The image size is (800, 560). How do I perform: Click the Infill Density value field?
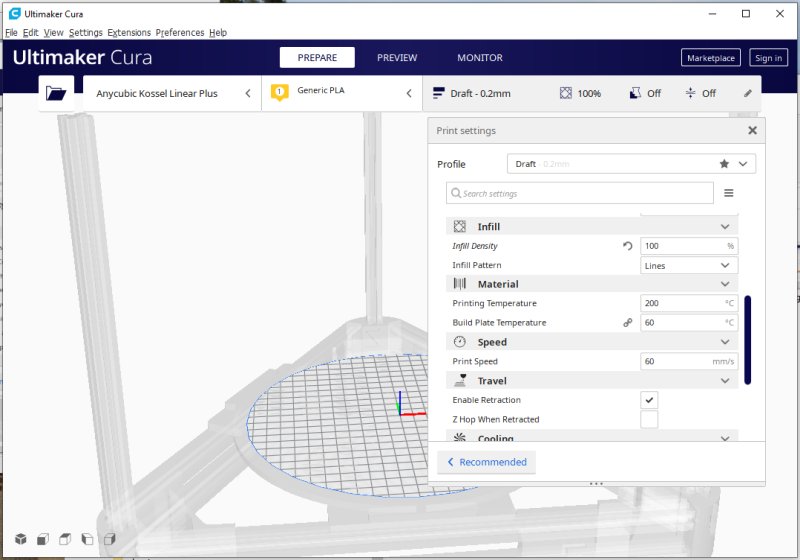tap(689, 246)
